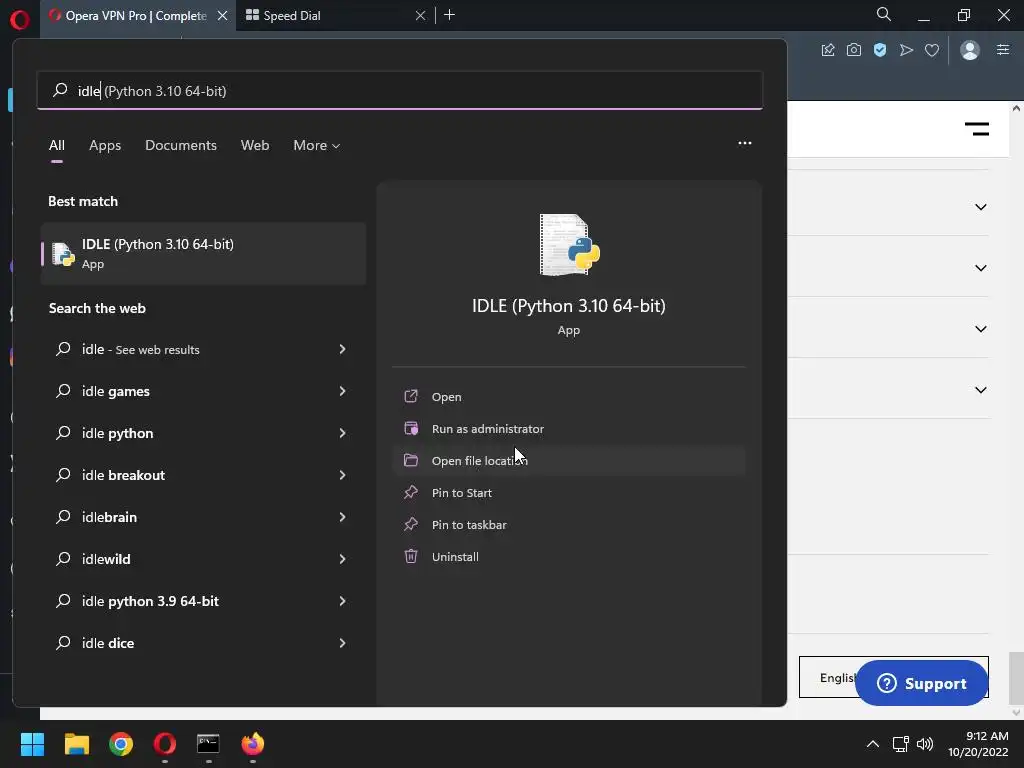Choose Open file location

[568, 460]
